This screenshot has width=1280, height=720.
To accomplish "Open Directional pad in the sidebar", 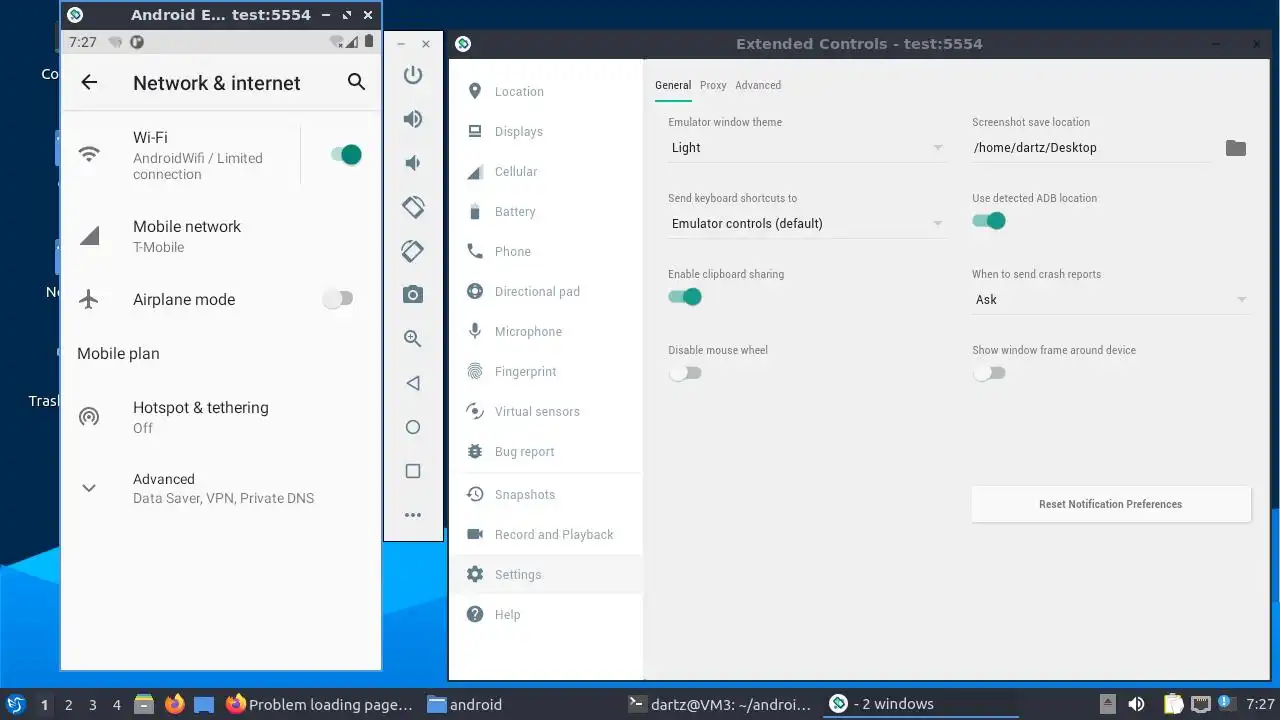I will pyautogui.click(x=546, y=291).
